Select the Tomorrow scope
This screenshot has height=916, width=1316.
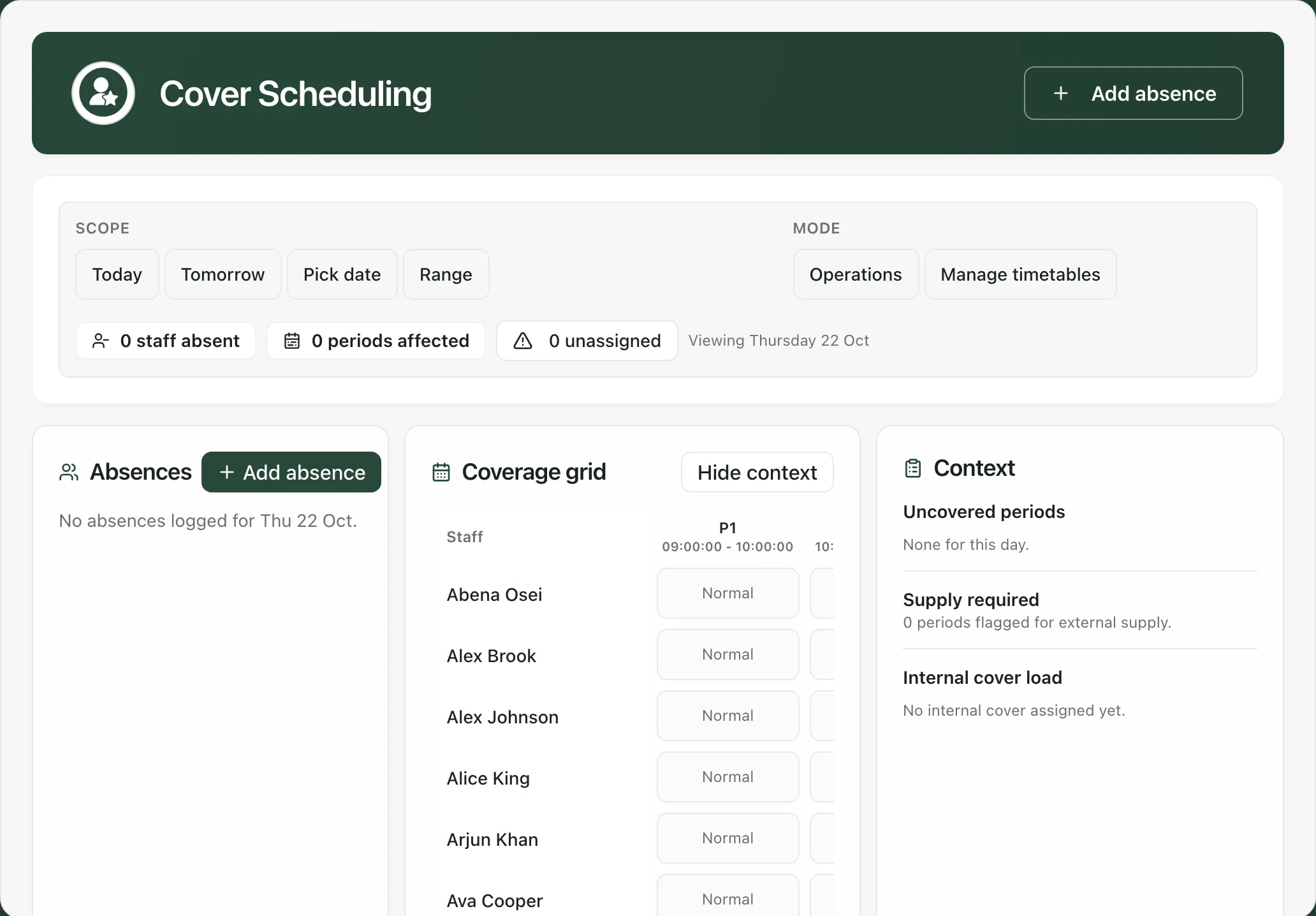click(x=223, y=274)
